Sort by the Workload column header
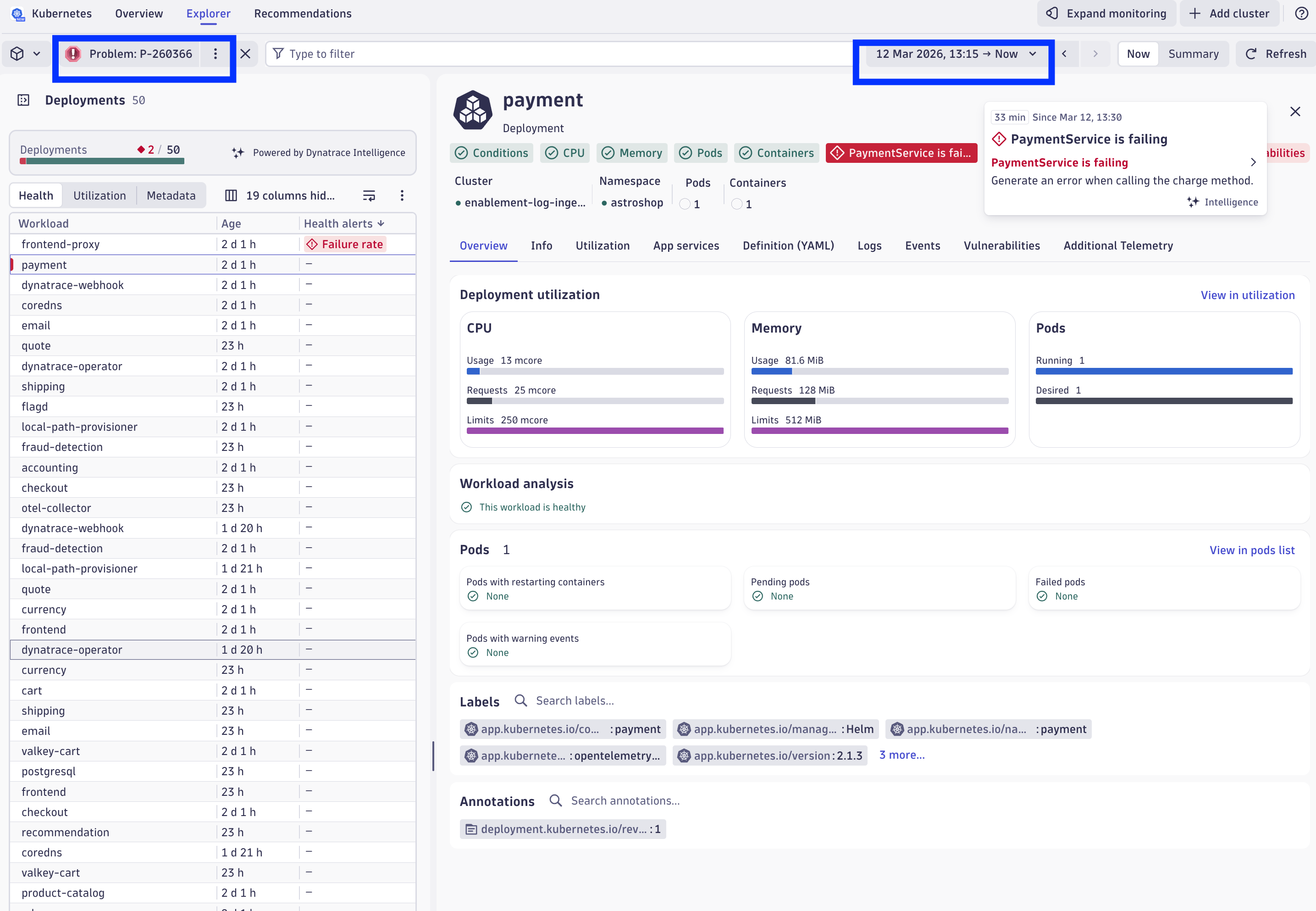This screenshot has height=911, width=1316. point(44,224)
